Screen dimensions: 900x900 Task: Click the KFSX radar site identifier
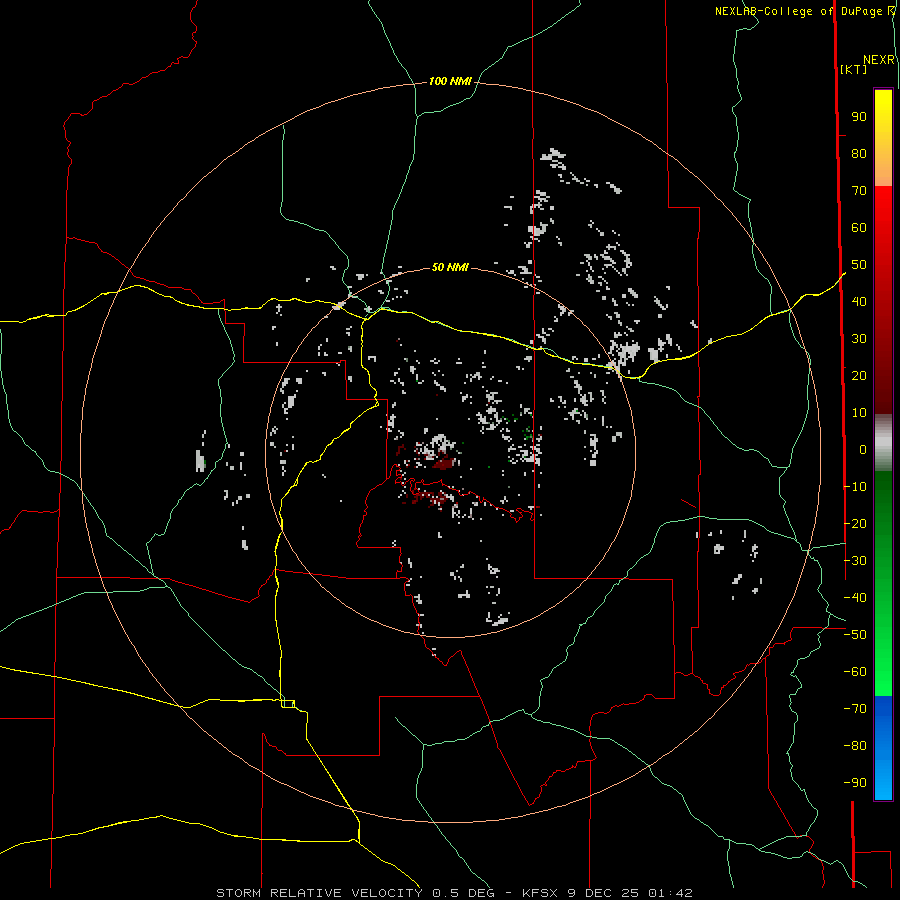coord(540,893)
